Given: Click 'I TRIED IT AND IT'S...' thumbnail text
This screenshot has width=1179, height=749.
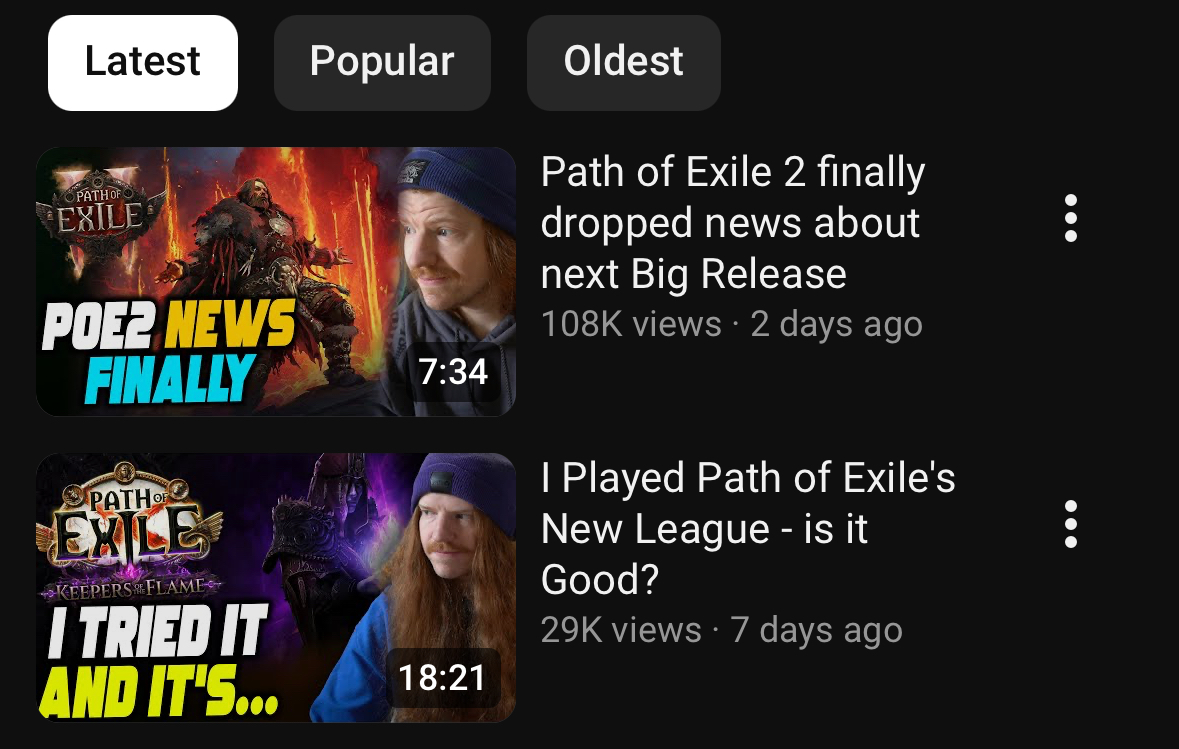Looking at the screenshot, I should point(159,661).
